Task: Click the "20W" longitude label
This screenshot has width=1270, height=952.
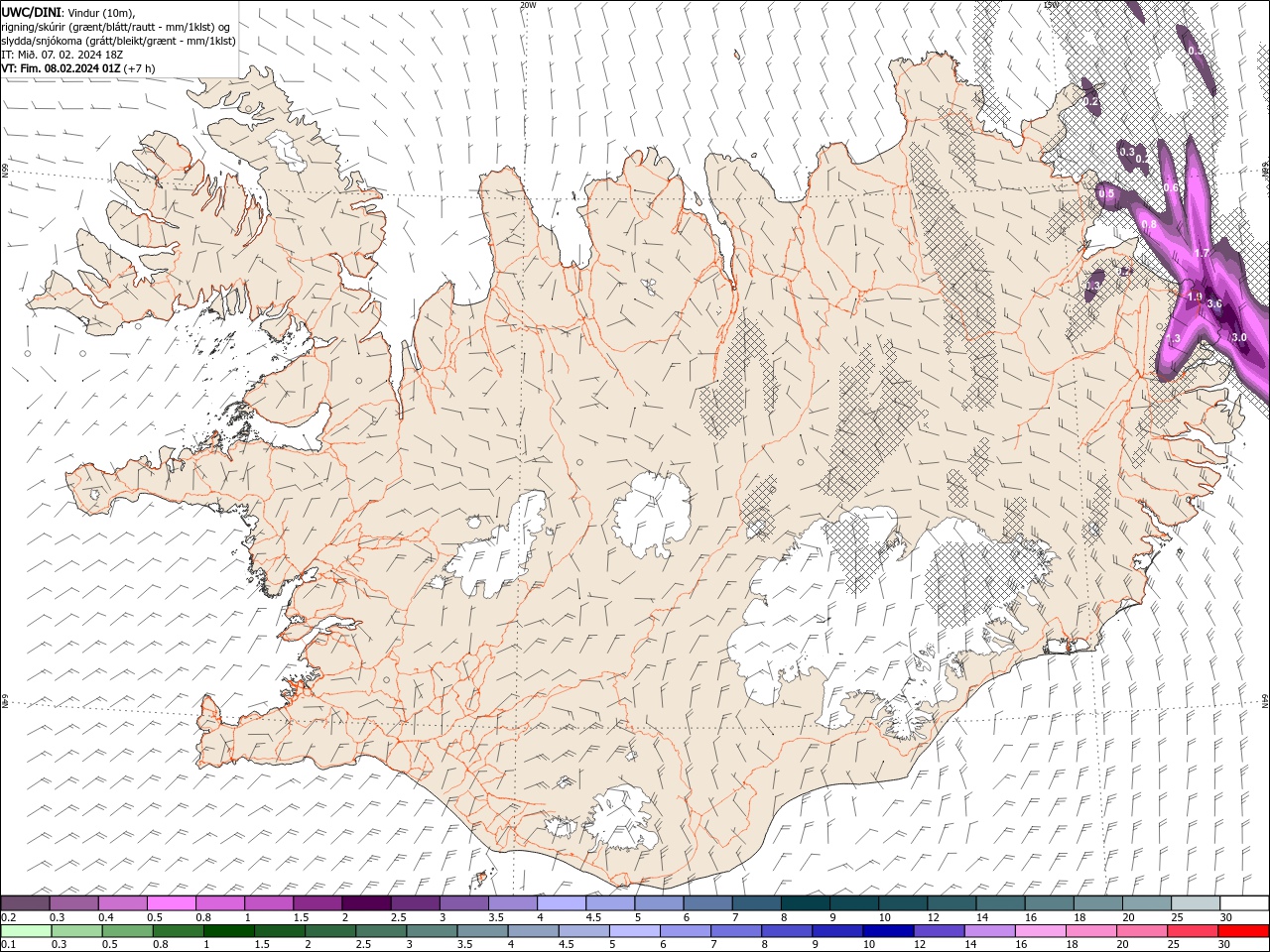Action: click(528, 5)
